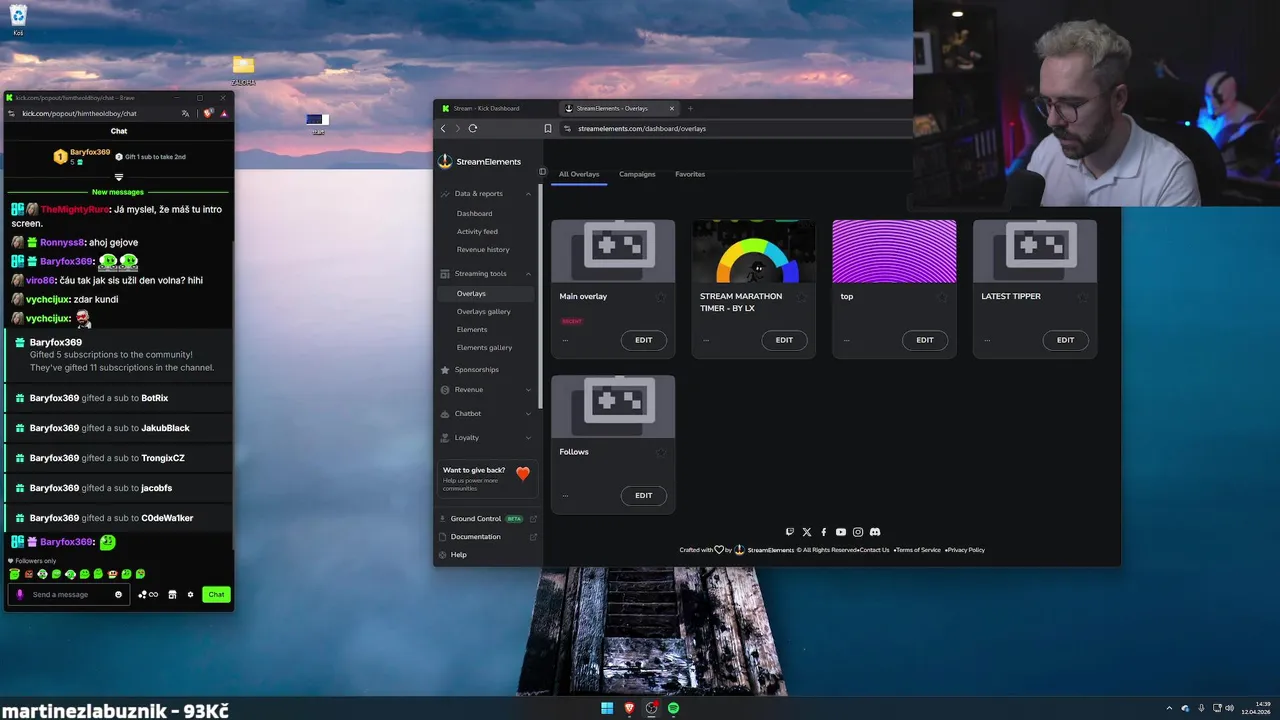The image size is (1280, 720).
Task: Switch to the Campaigns tab
Action: (637, 174)
